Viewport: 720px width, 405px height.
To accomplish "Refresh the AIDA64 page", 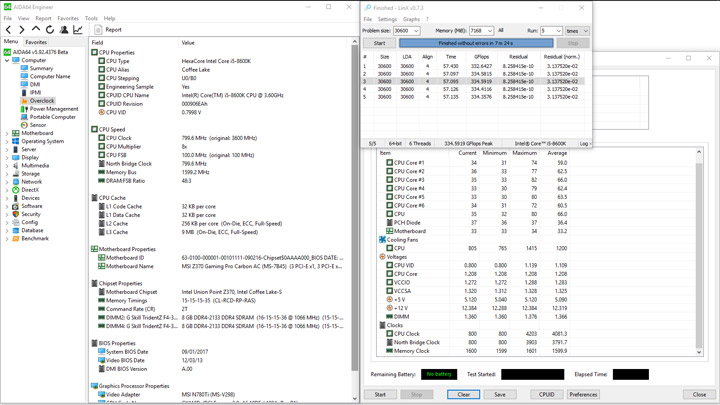I will (x=50, y=29).
